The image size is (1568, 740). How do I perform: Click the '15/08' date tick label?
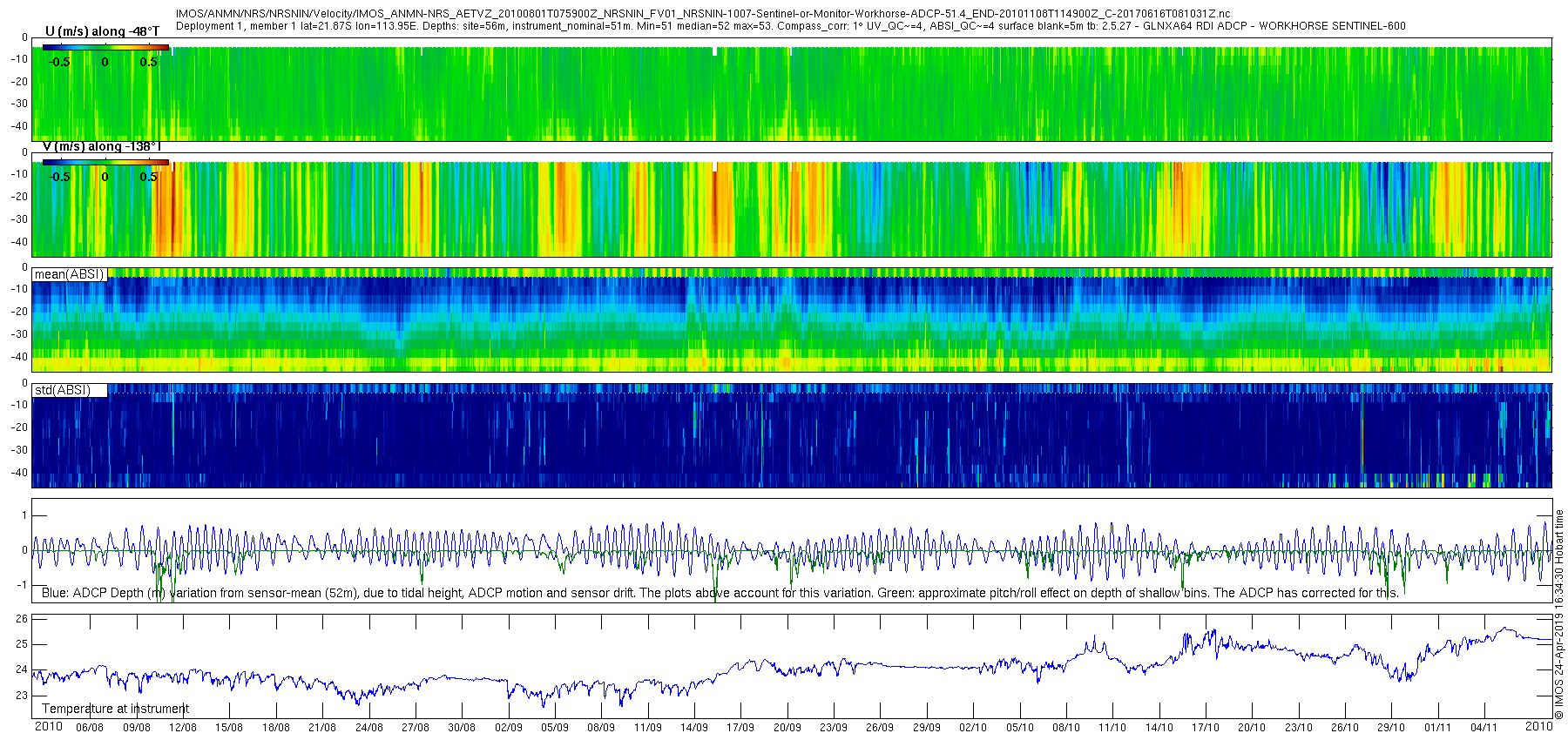point(229,728)
